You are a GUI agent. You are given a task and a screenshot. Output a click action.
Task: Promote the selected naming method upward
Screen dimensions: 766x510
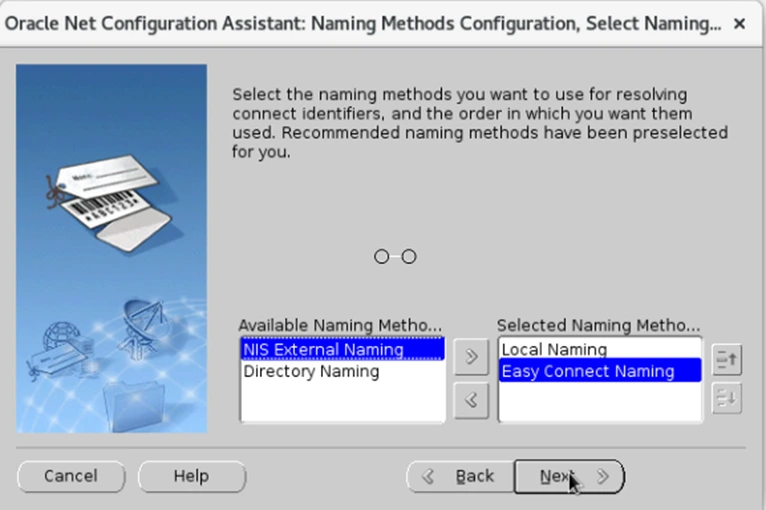click(x=727, y=360)
